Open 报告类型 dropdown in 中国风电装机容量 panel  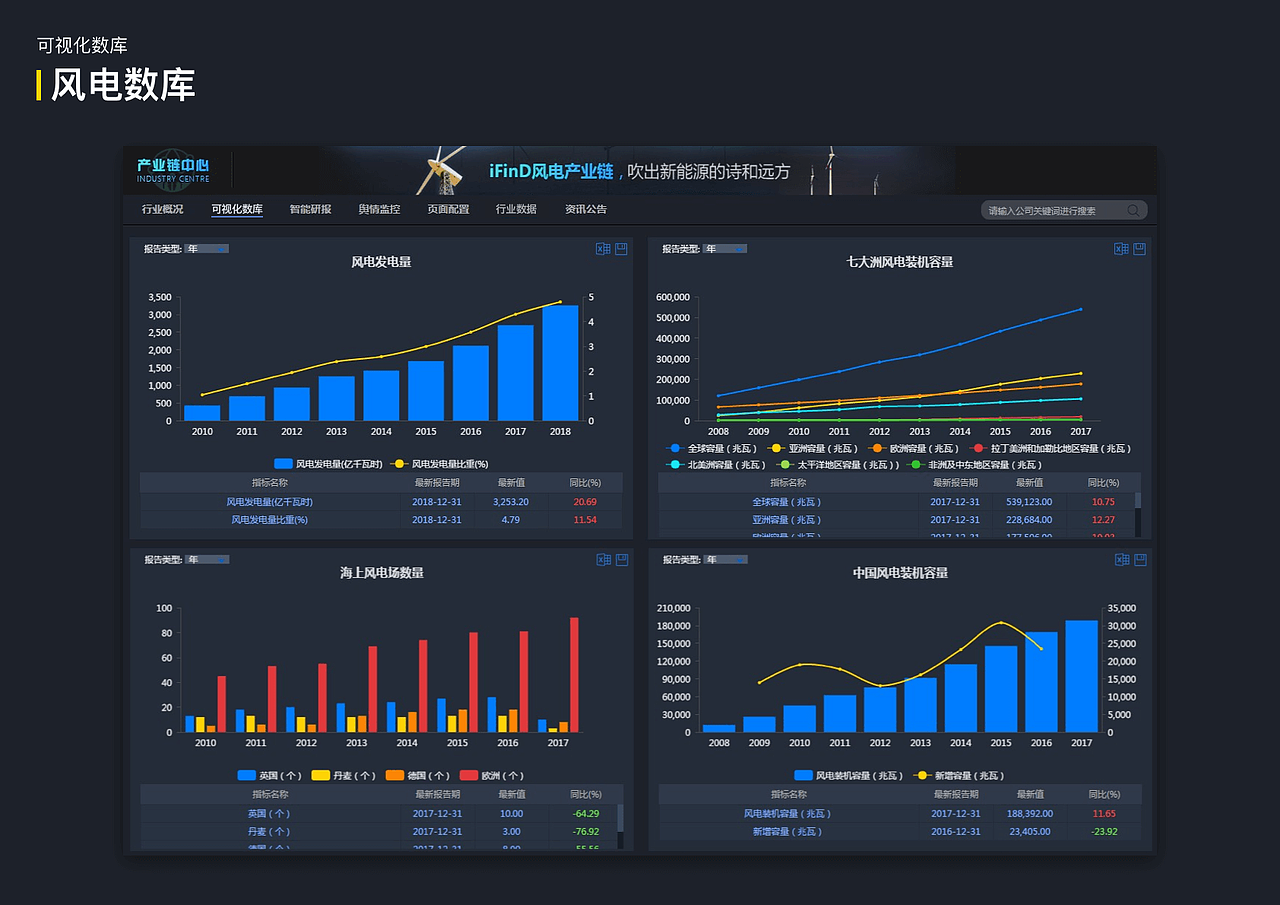pyautogui.click(x=725, y=560)
